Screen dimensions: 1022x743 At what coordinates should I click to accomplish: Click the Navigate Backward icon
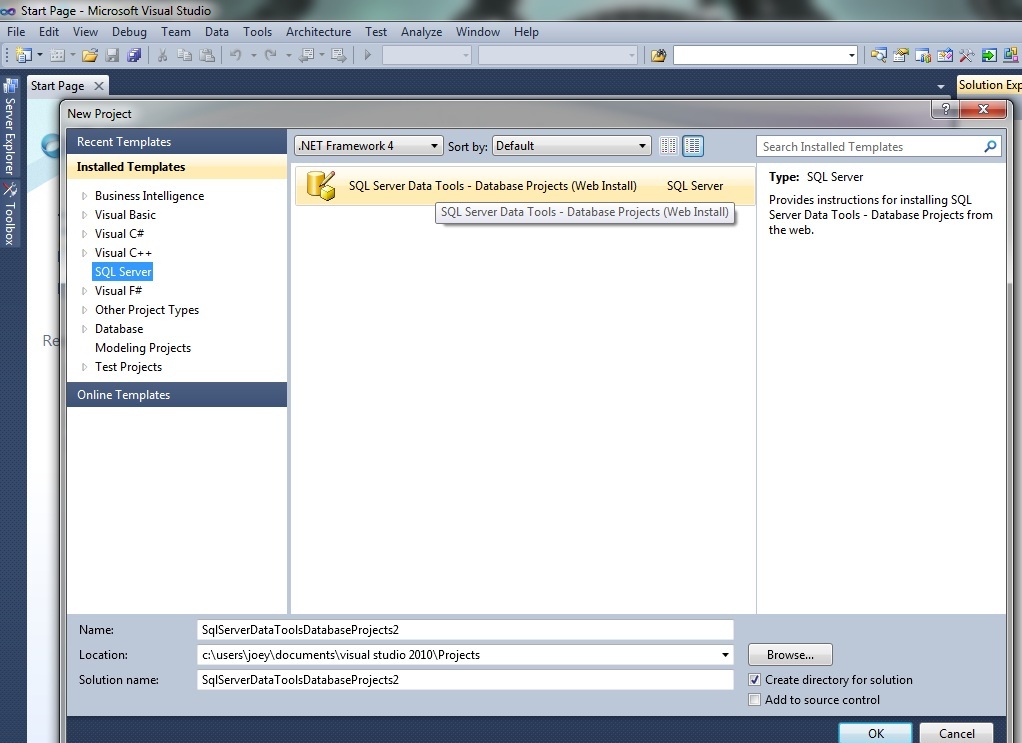[306, 55]
